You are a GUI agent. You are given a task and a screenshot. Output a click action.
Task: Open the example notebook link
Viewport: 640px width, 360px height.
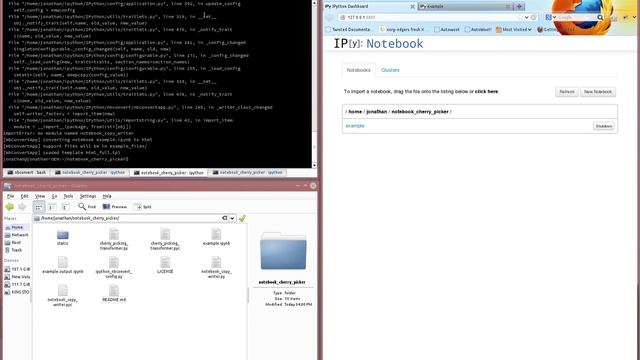point(355,126)
